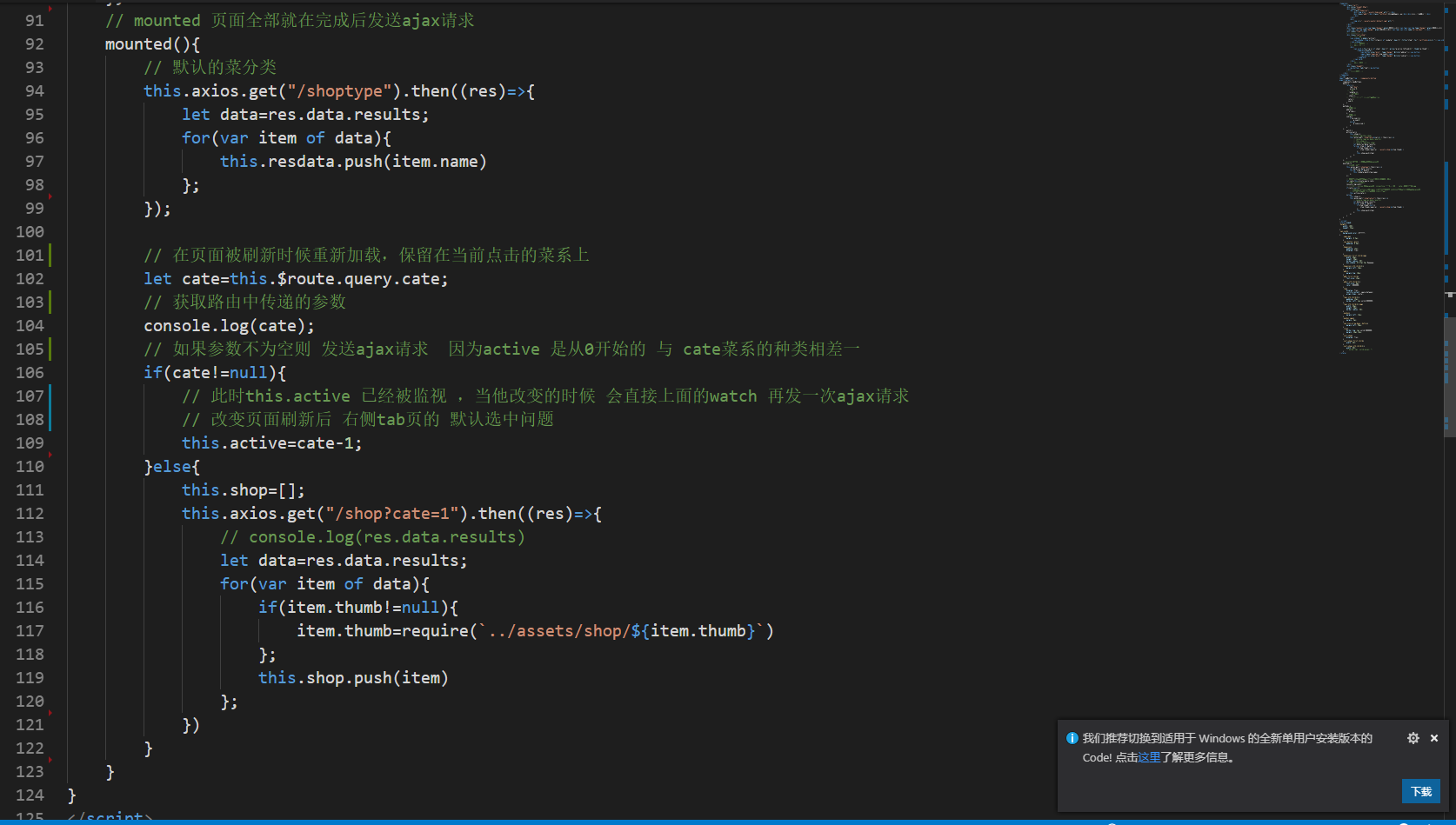Click line number 124 in gutter
This screenshot has height=825, width=1456.
[30, 795]
